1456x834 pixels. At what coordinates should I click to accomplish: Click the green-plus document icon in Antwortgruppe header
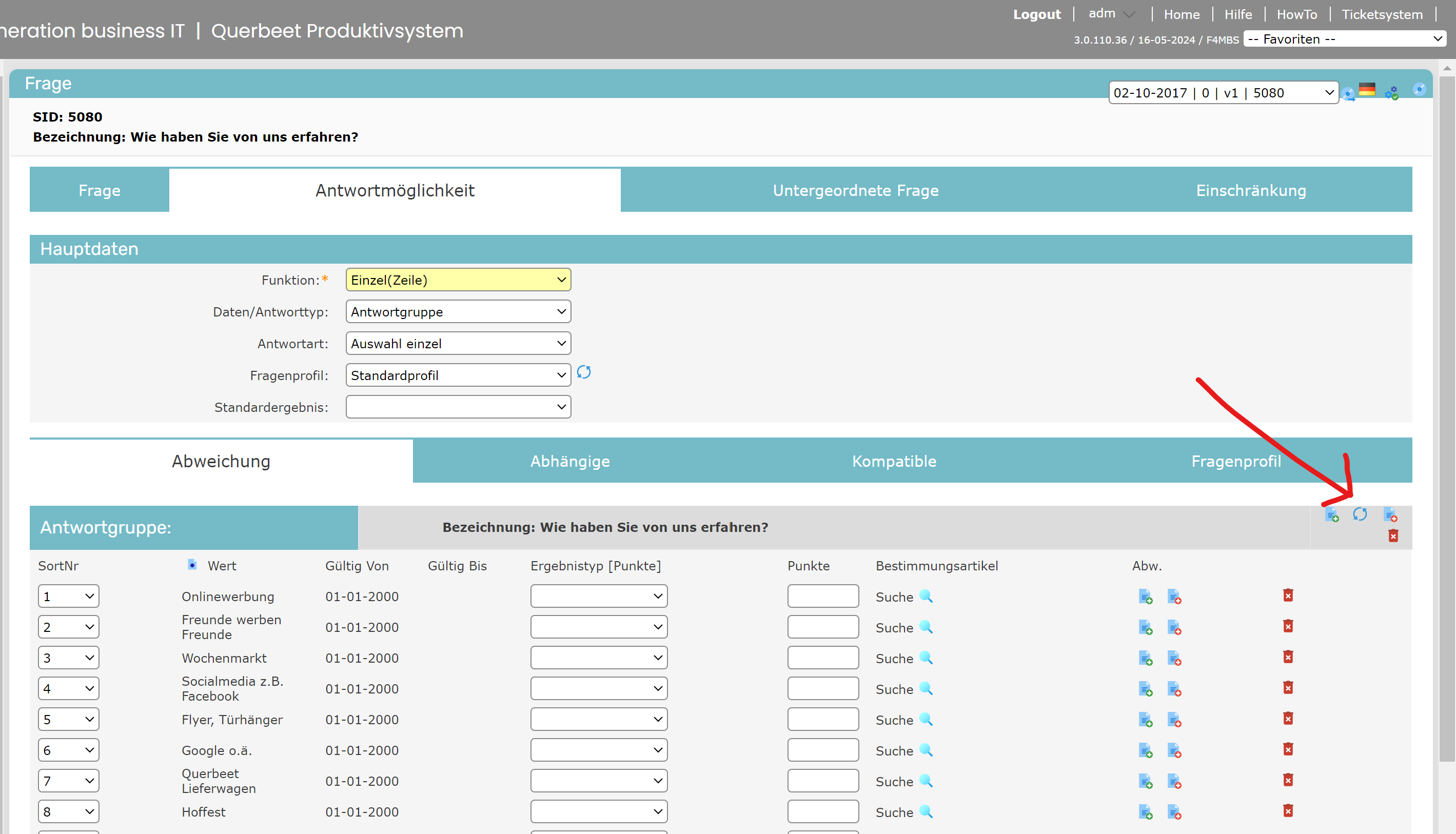coord(1332,514)
